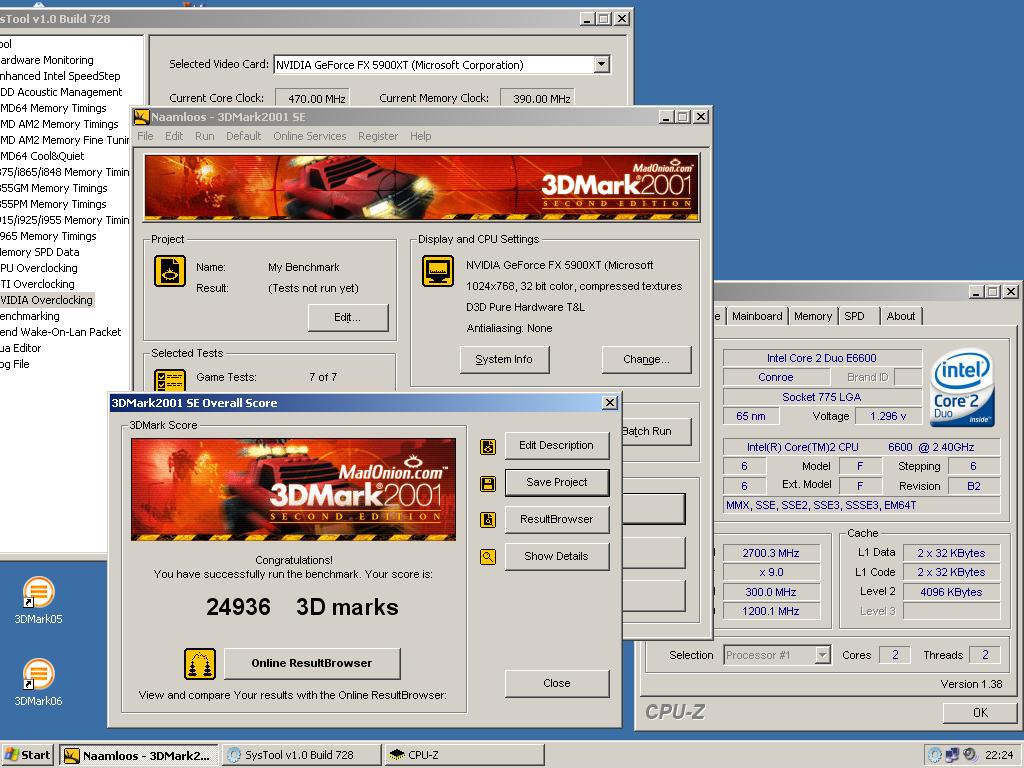Open the Run menu in 3DMark2001
This screenshot has width=1024, height=768.
204,136
